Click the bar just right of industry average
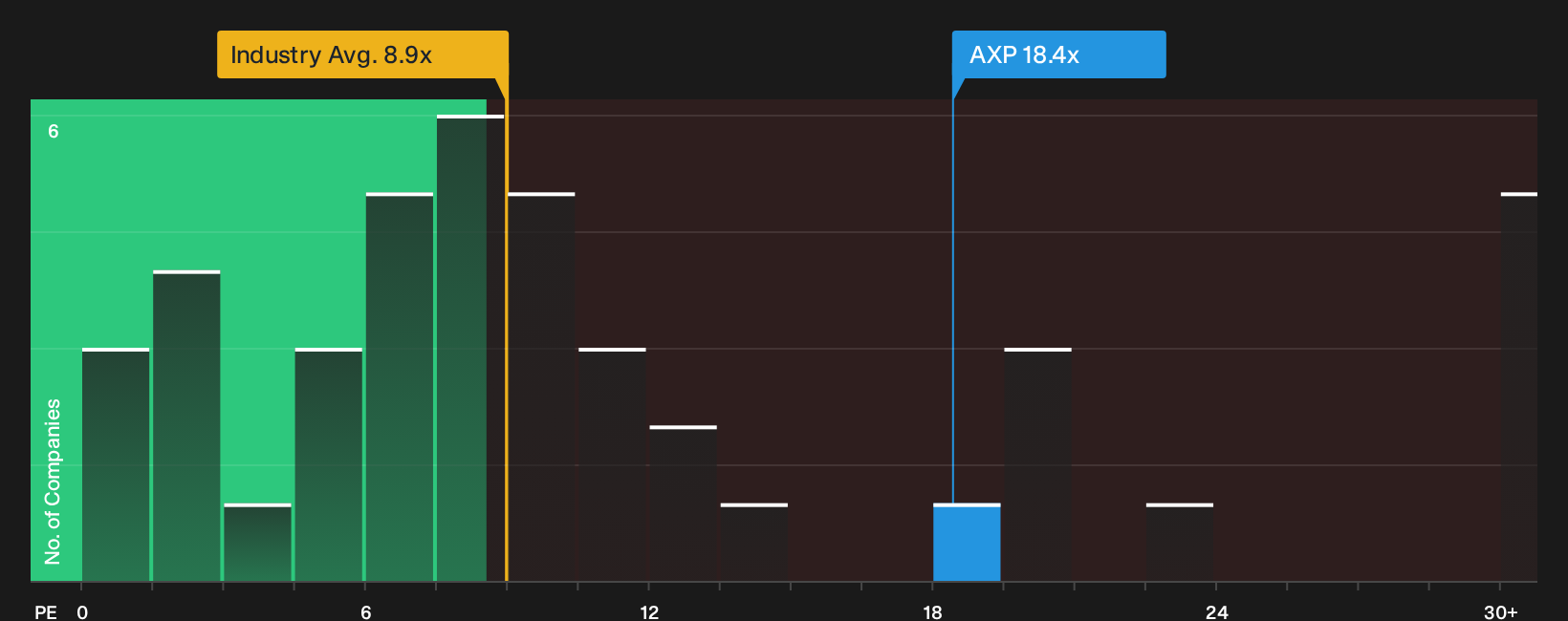The width and height of the screenshot is (1568, 621). coord(541,387)
